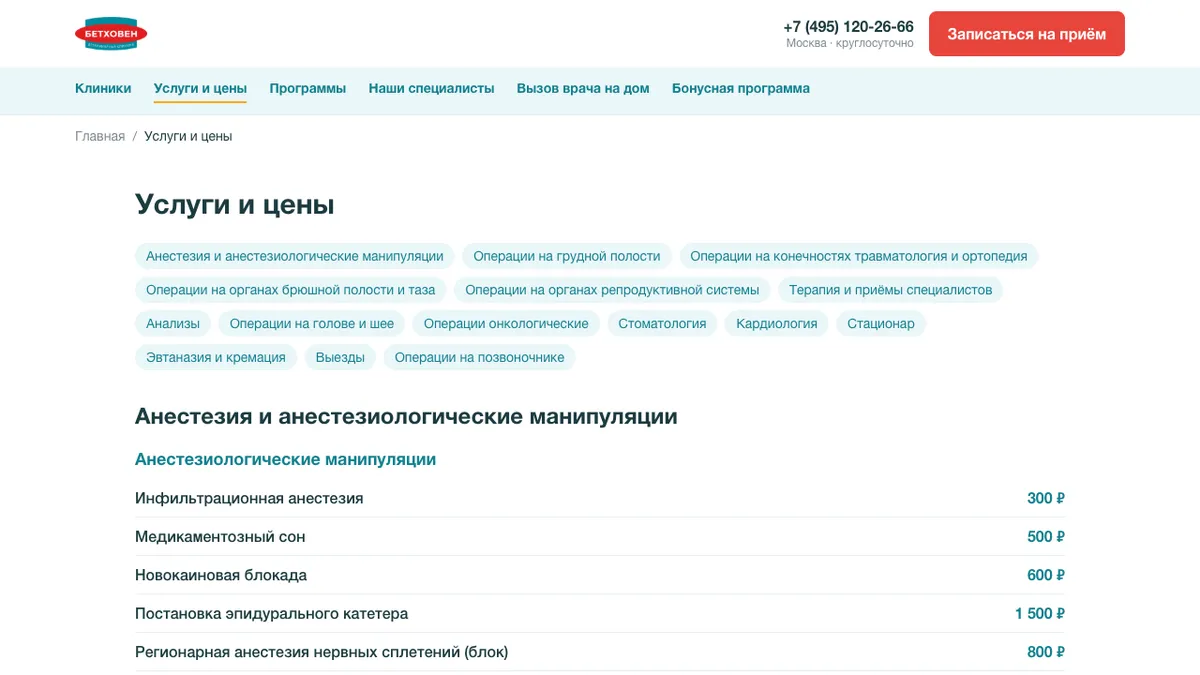The image size is (1200, 675).
Task: Select the Кардиология category tag
Action: 777,323
